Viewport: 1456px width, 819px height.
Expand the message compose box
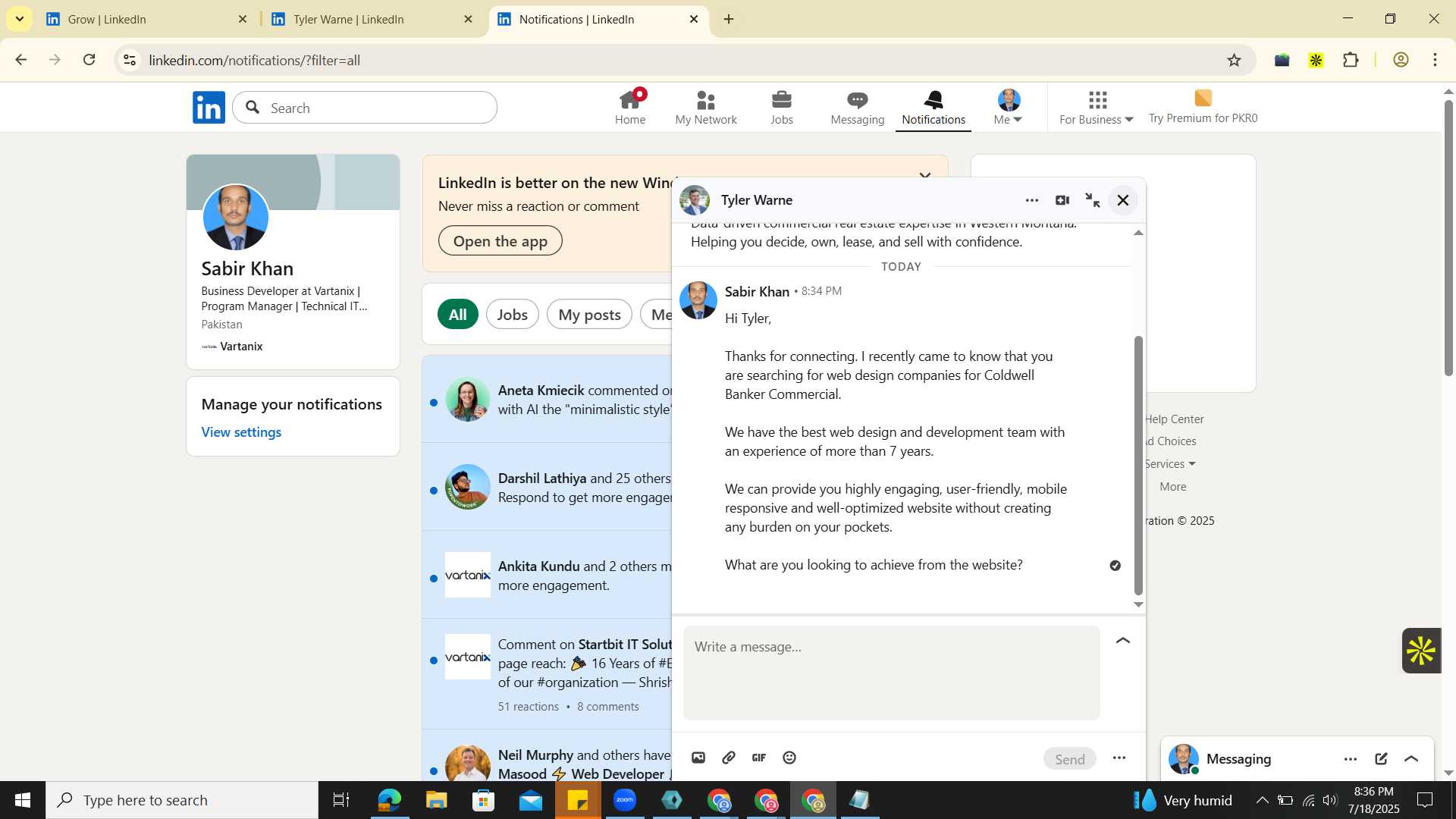pyautogui.click(x=1123, y=641)
